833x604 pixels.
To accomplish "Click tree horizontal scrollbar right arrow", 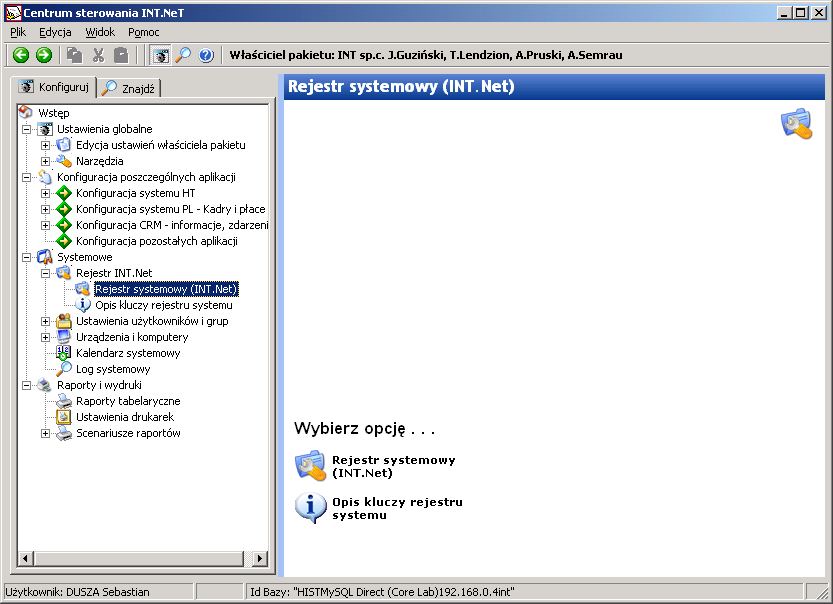I will point(259,558).
